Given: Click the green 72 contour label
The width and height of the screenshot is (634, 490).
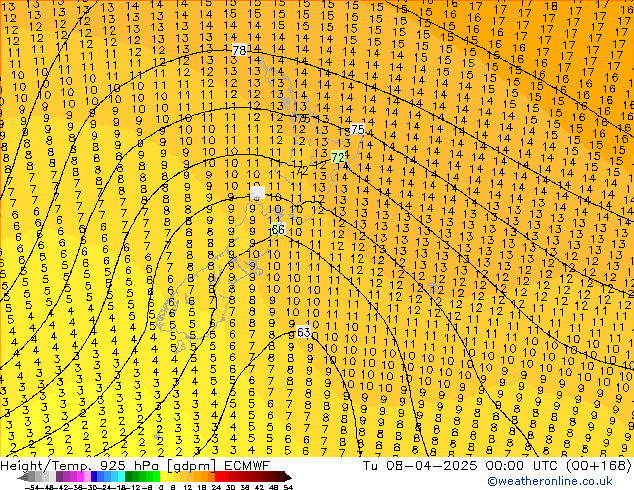Looking at the screenshot, I should [338, 157].
